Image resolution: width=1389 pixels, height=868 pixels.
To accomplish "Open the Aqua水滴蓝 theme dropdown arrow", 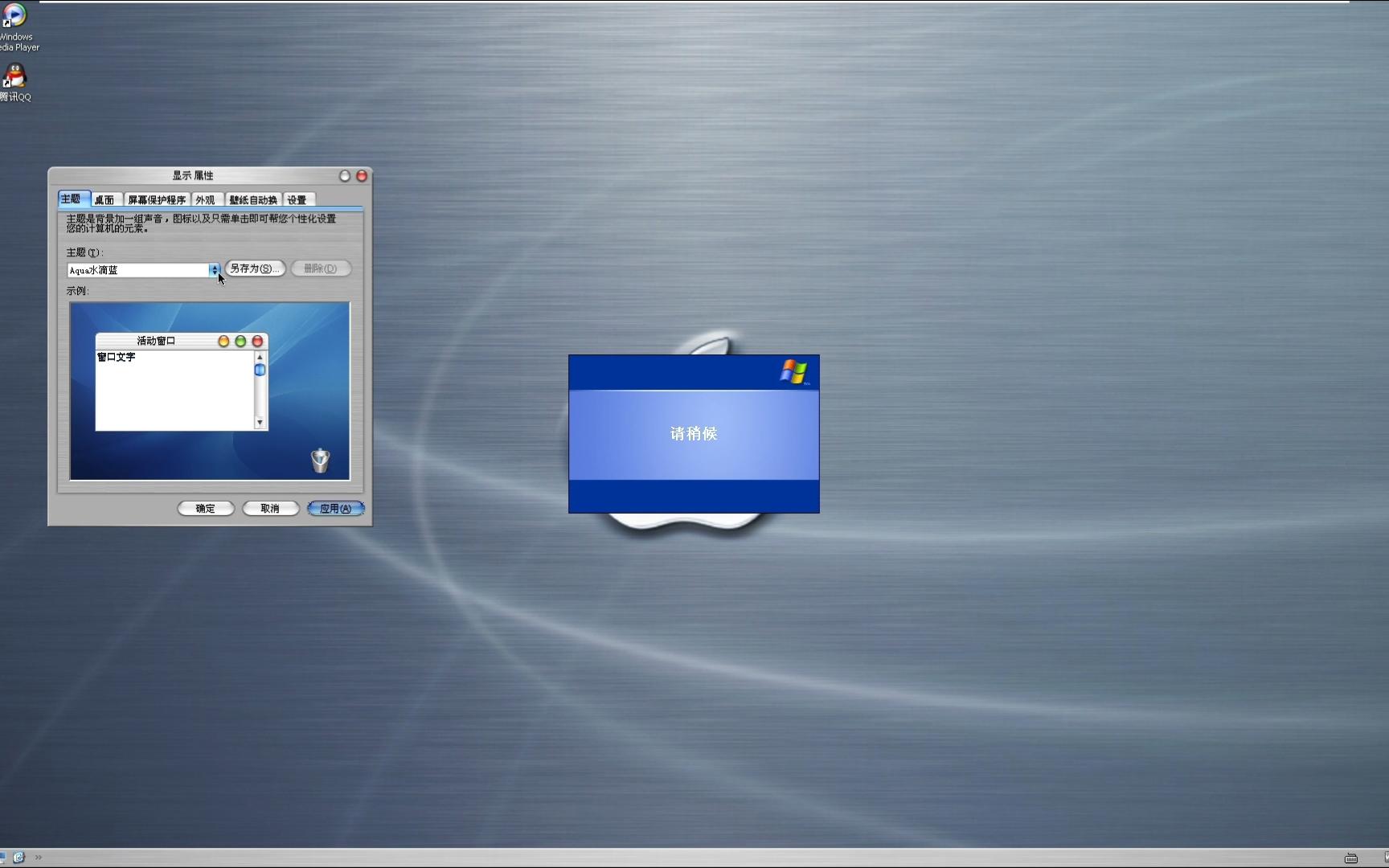I will click(x=215, y=270).
